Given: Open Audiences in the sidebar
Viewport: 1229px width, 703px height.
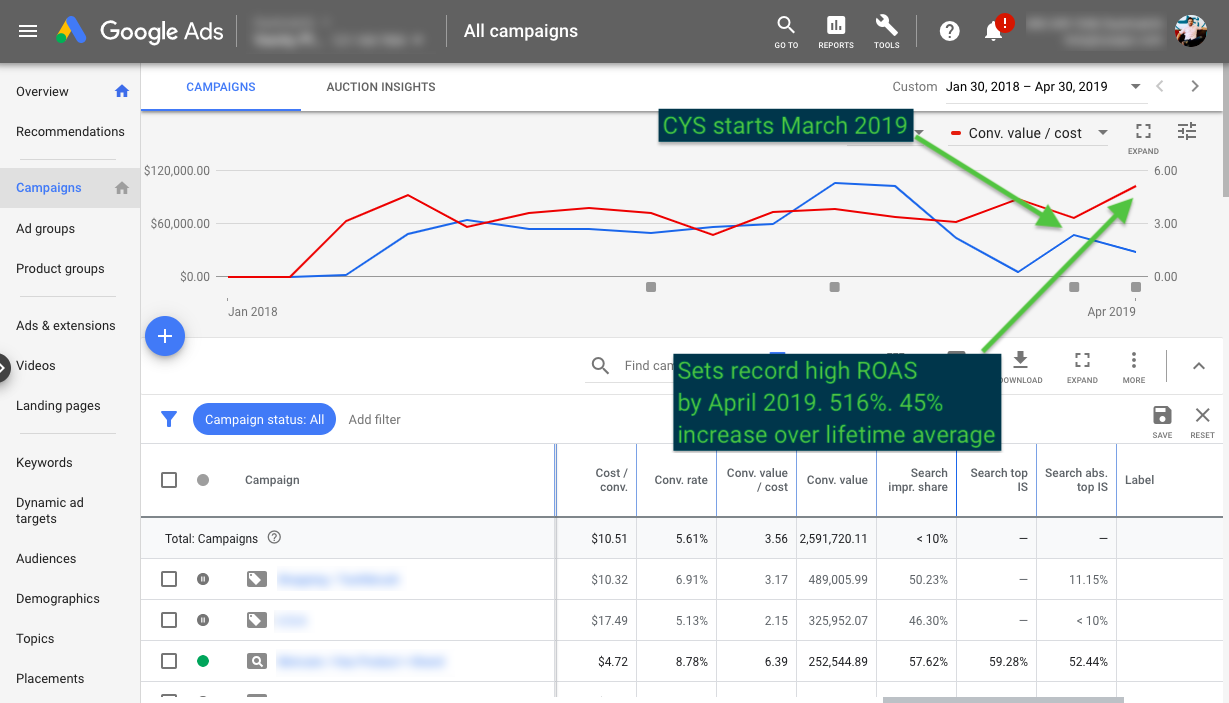Looking at the screenshot, I should point(46,558).
